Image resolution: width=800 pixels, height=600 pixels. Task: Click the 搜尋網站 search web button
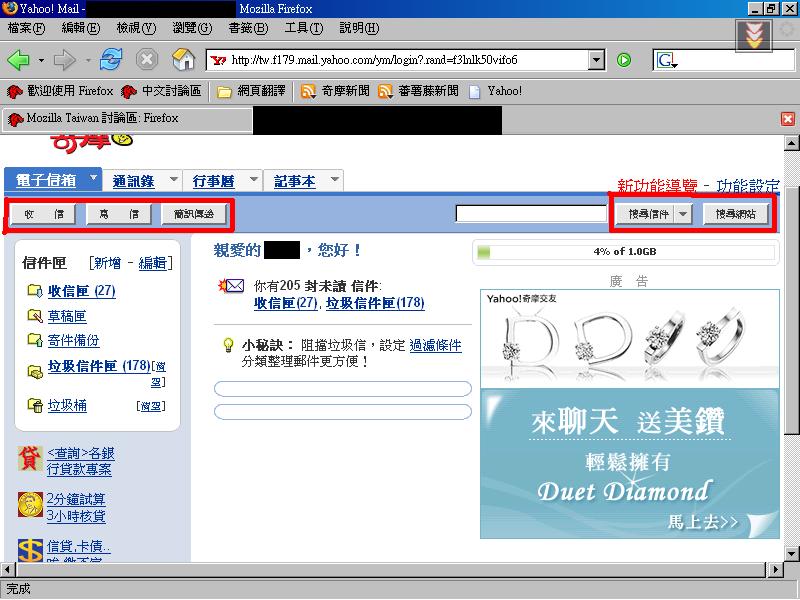pos(735,214)
